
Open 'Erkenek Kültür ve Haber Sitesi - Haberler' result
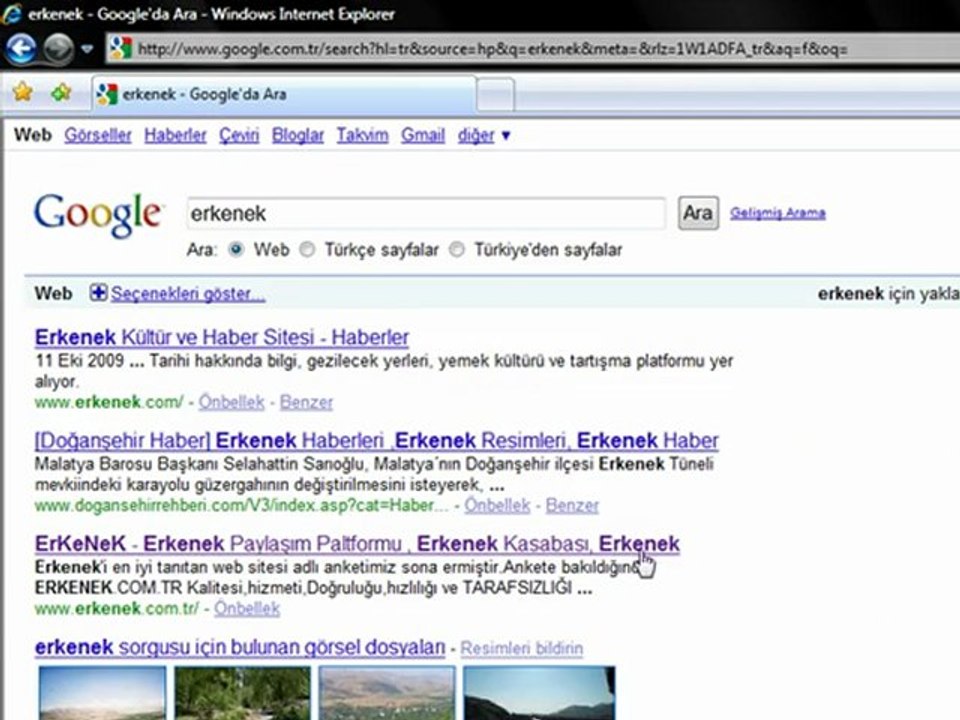[222, 337]
